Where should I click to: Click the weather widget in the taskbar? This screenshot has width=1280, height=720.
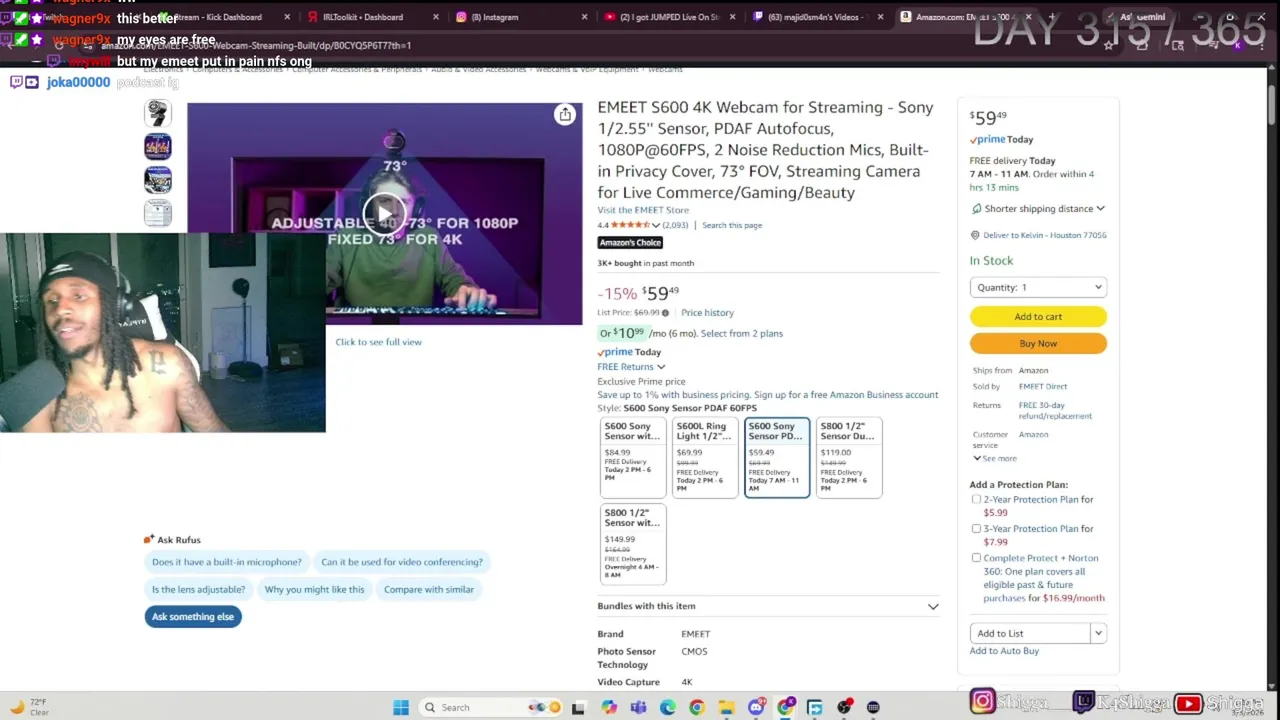[x=28, y=707]
